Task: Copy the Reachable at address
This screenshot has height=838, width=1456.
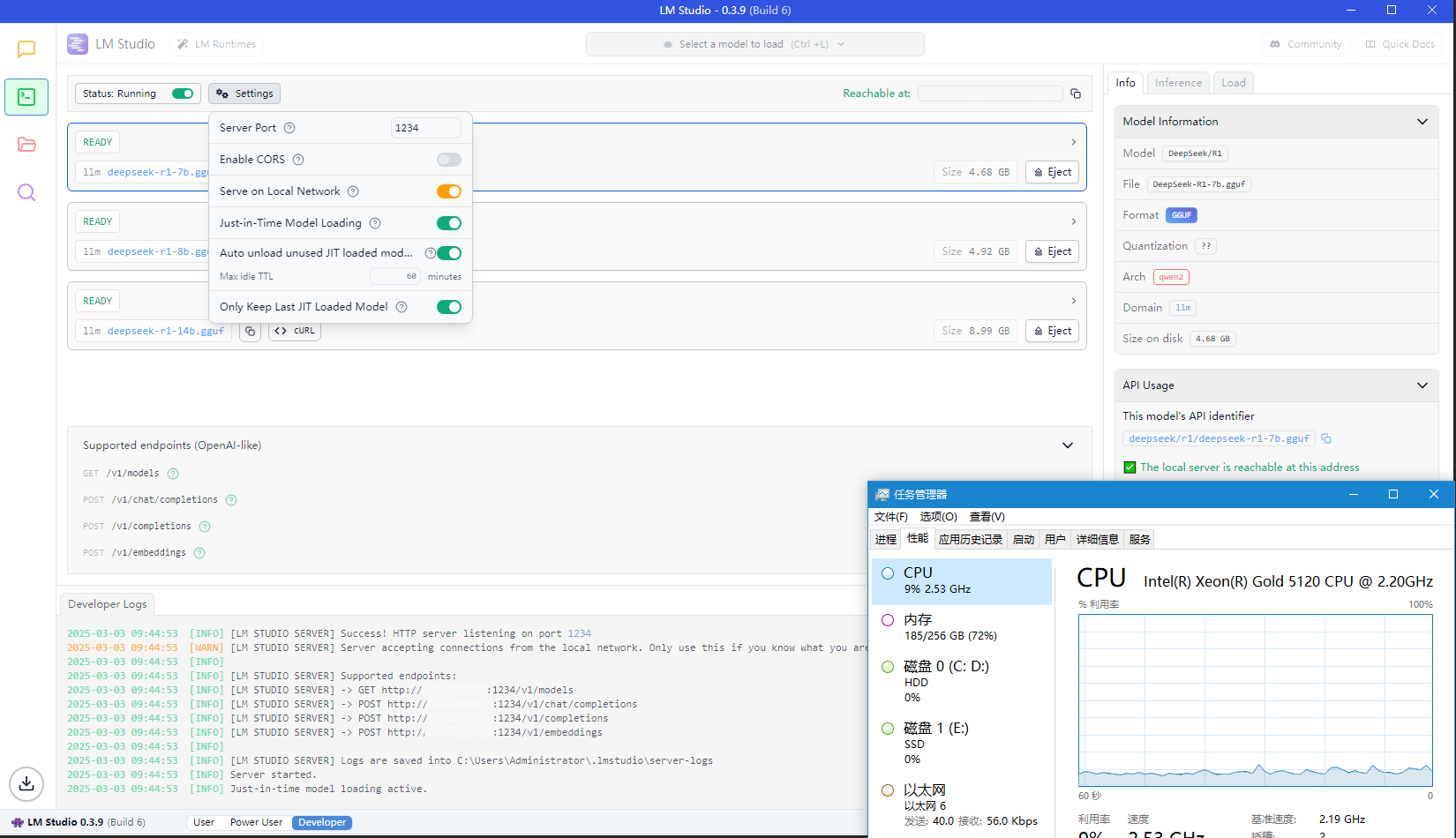Action: [1076, 94]
